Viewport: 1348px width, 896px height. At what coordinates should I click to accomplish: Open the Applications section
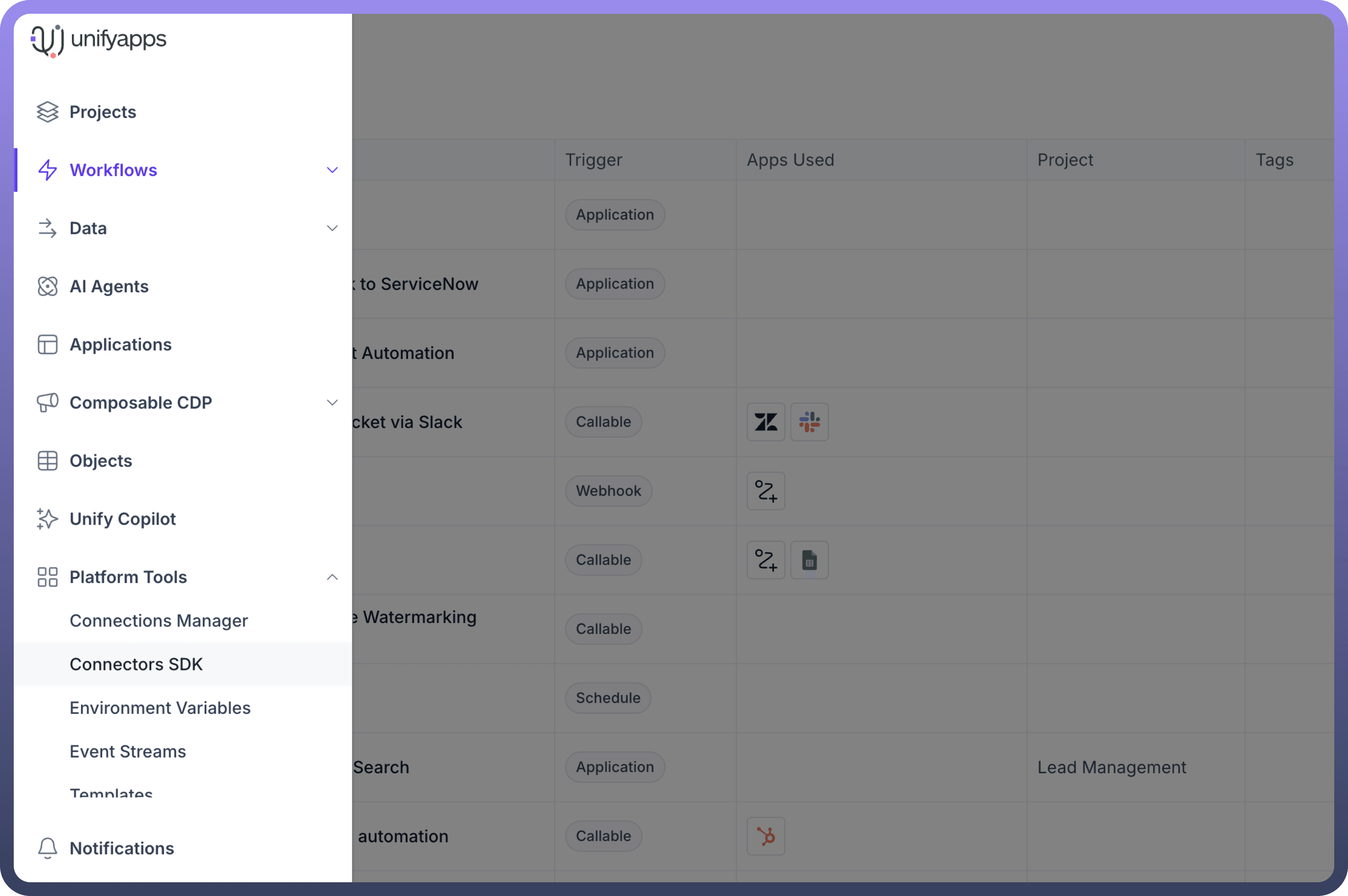pyautogui.click(x=121, y=345)
